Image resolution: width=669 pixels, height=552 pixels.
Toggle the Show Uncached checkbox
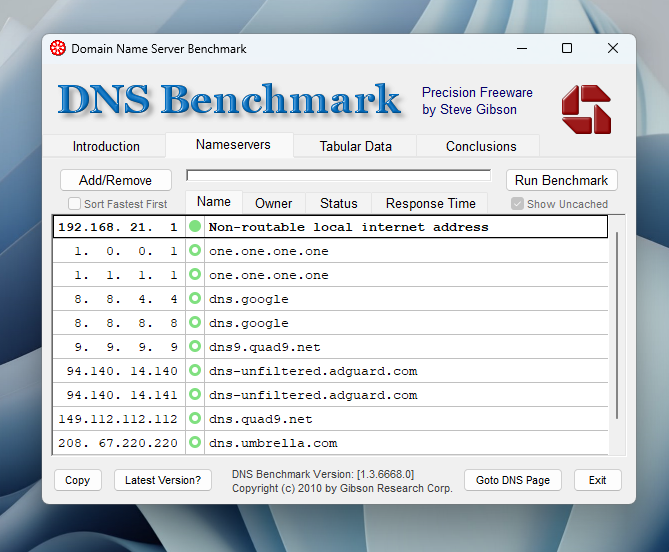pyautogui.click(x=517, y=203)
